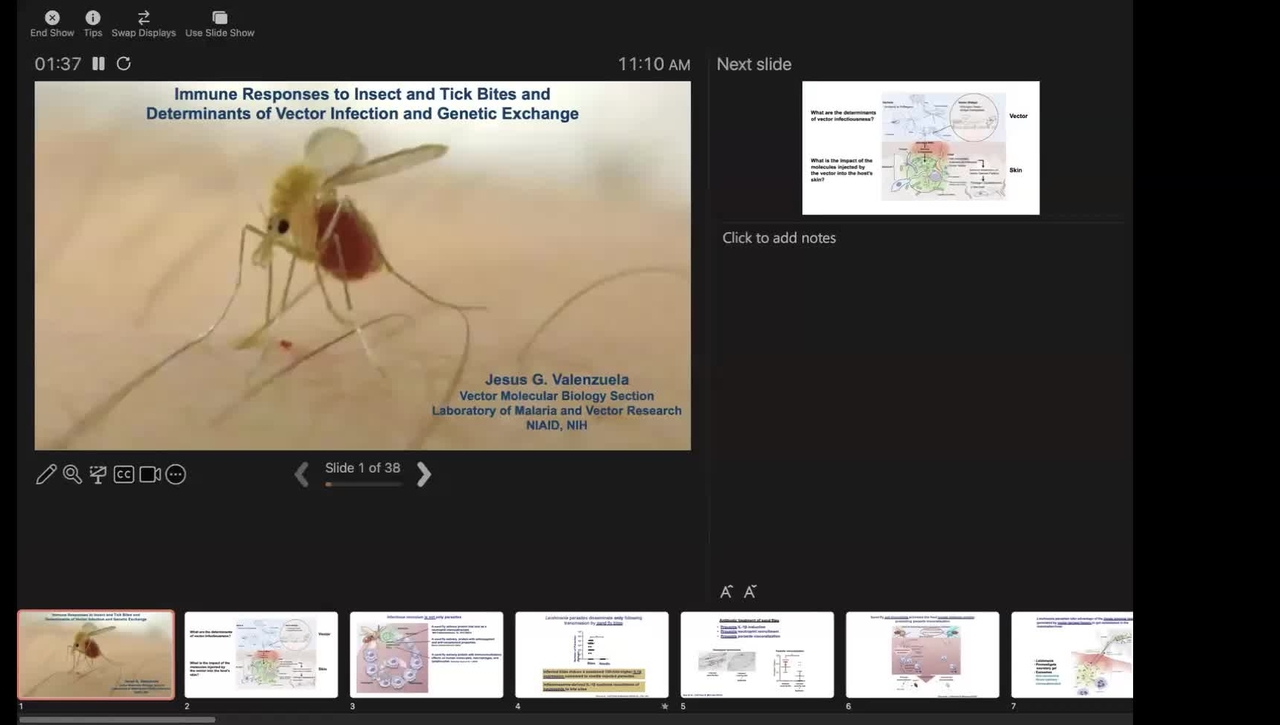The image size is (1280, 725).
Task: Click the filmstrip horizontal scrollbar
Action: pyautogui.click(x=116, y=719)
